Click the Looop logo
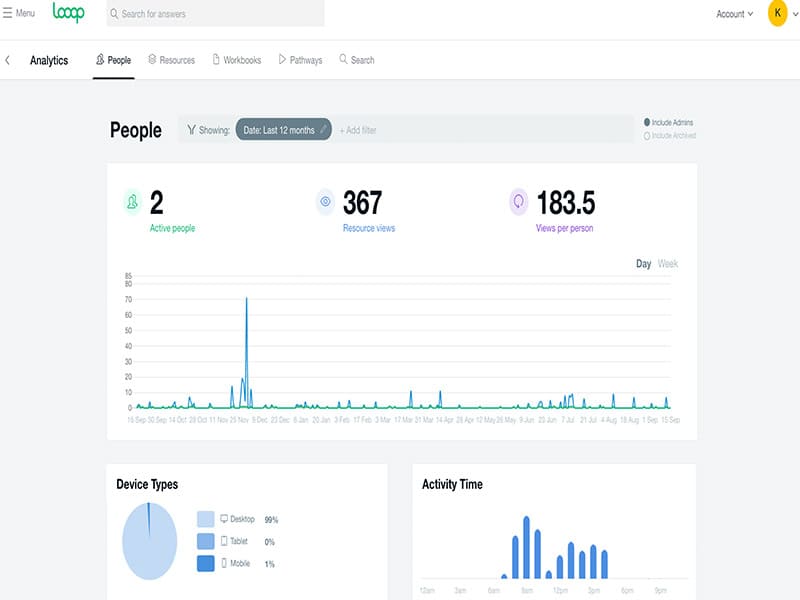Viewport: 800px width, 600px height. click(x=69, y=13)
